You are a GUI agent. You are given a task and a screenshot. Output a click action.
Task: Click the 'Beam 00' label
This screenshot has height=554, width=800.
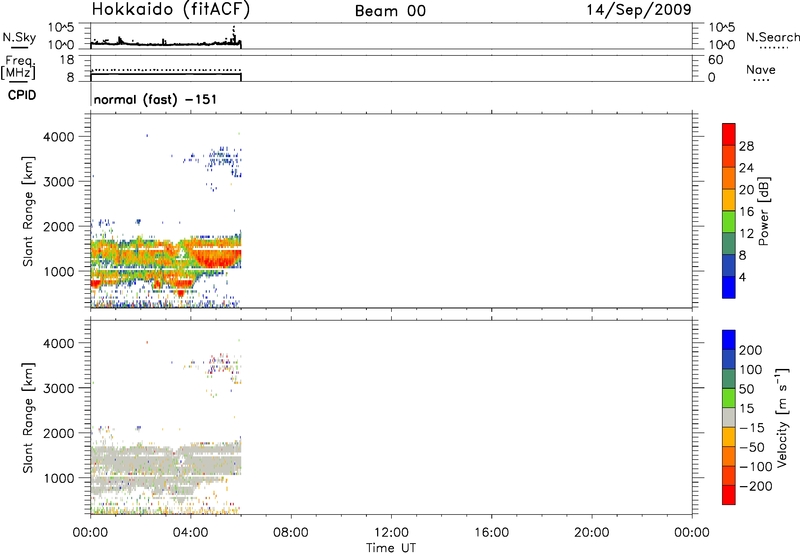pos(390,11)
